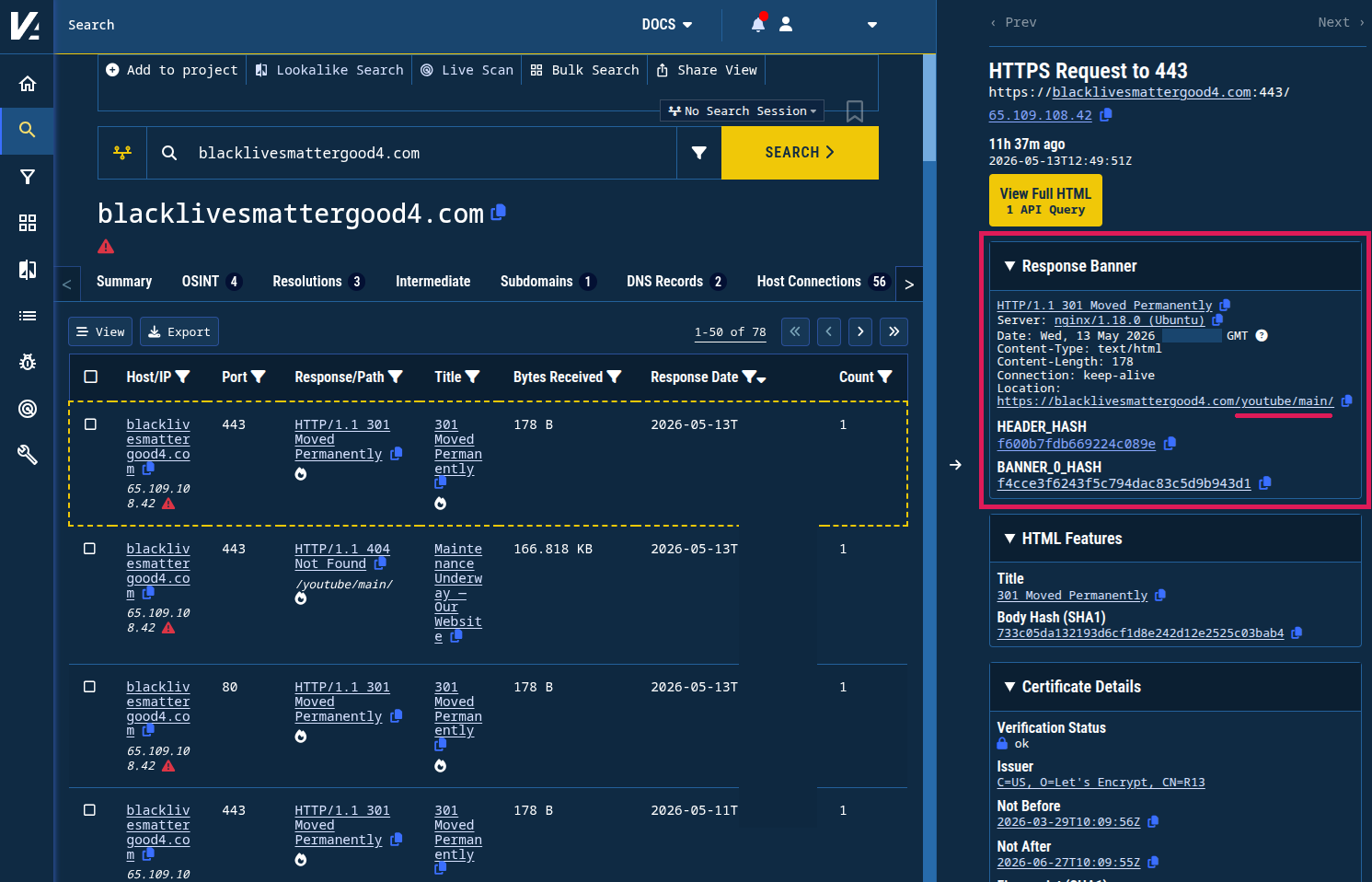Click Add to project
The image size is (1372, 882).
click(x=172, y=70)
